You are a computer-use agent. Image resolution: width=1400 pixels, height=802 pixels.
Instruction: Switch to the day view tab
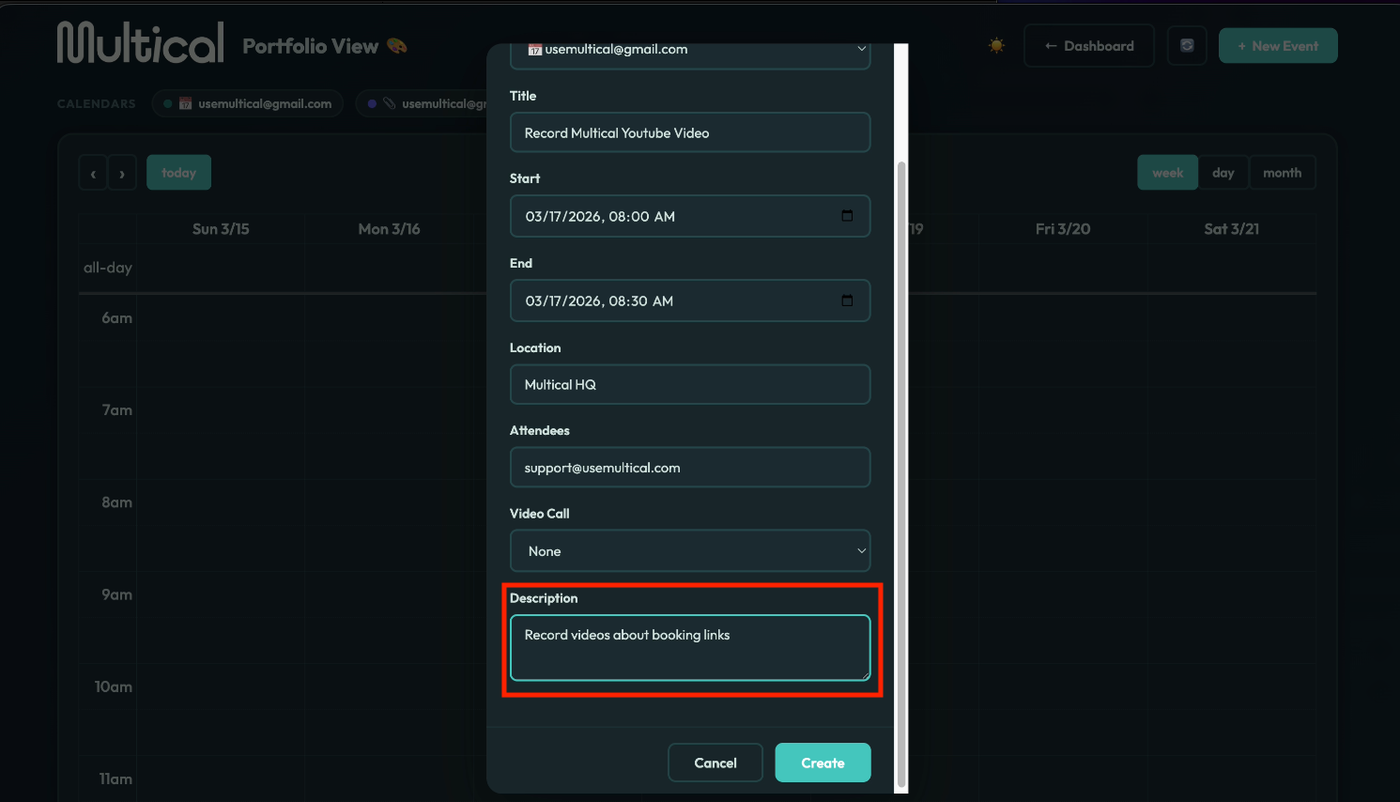1223,173
